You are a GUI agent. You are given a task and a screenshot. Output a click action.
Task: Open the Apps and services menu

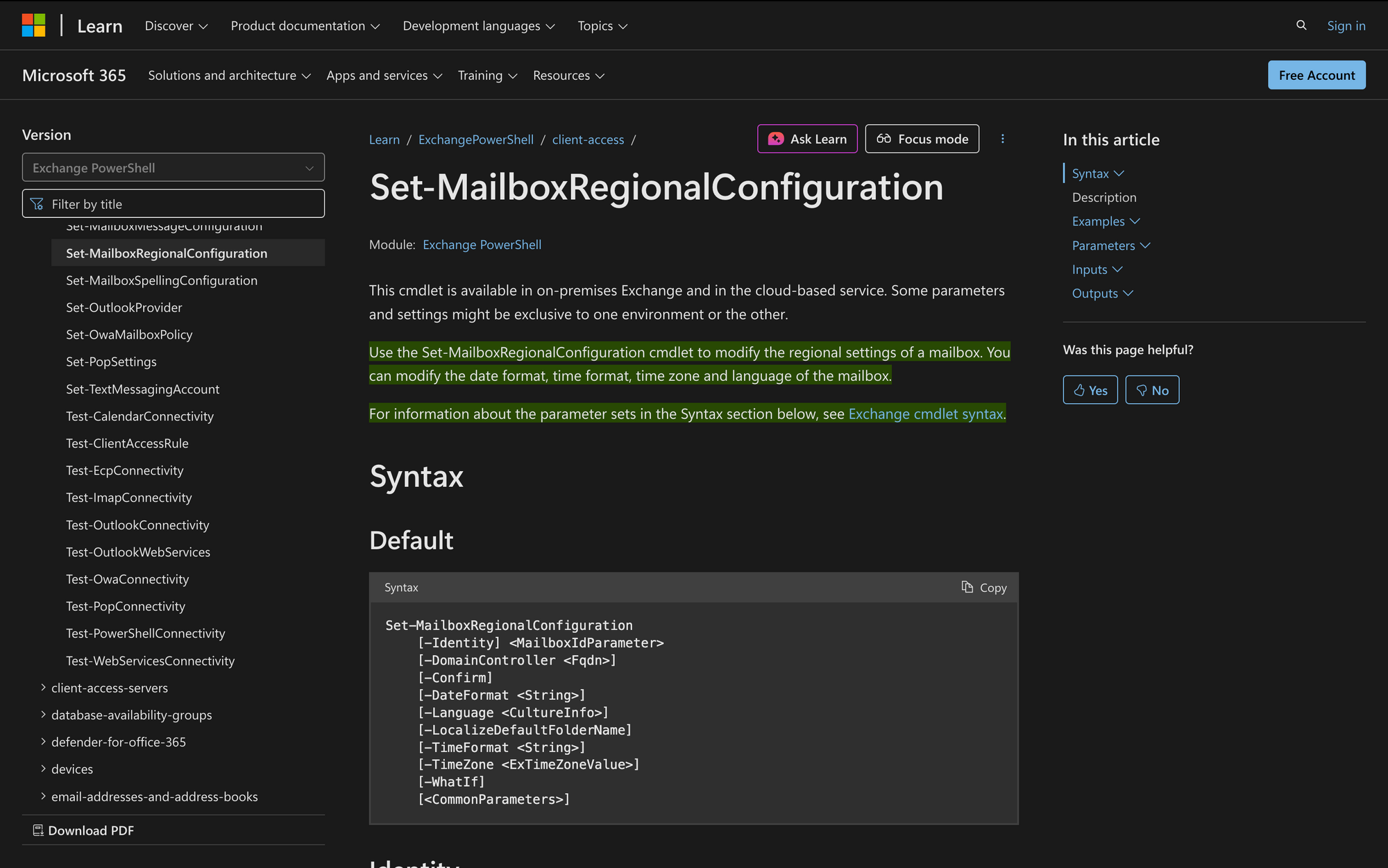(384, 76)
